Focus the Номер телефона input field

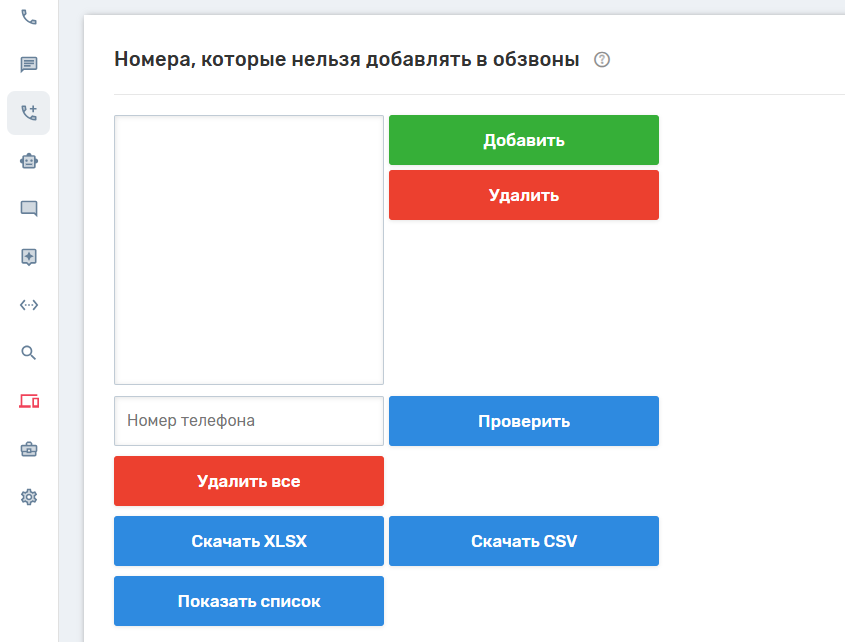[249, 421]
